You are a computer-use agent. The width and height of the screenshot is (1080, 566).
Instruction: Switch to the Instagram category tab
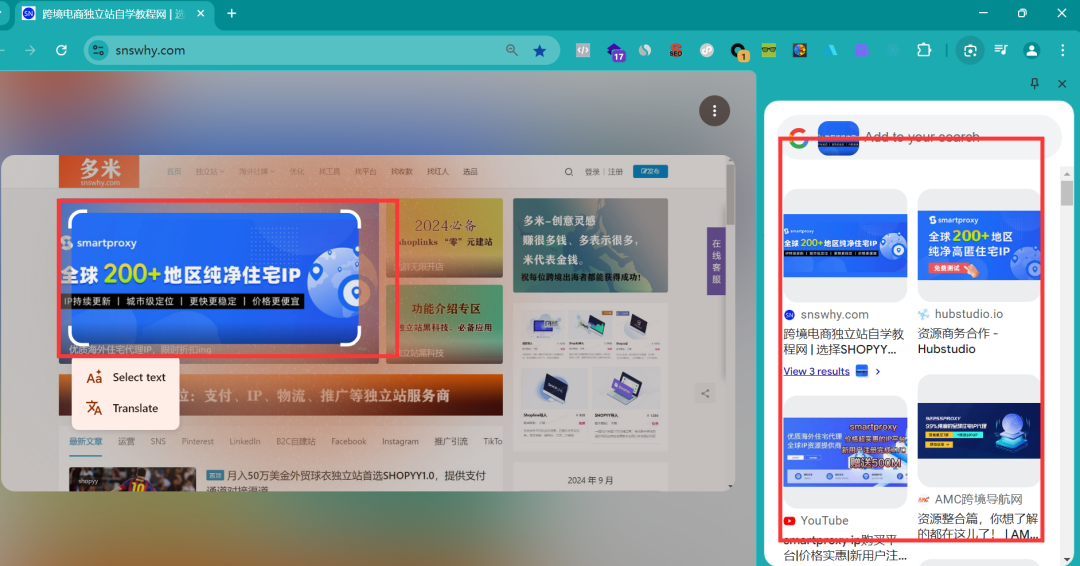[x=400, y=441]
